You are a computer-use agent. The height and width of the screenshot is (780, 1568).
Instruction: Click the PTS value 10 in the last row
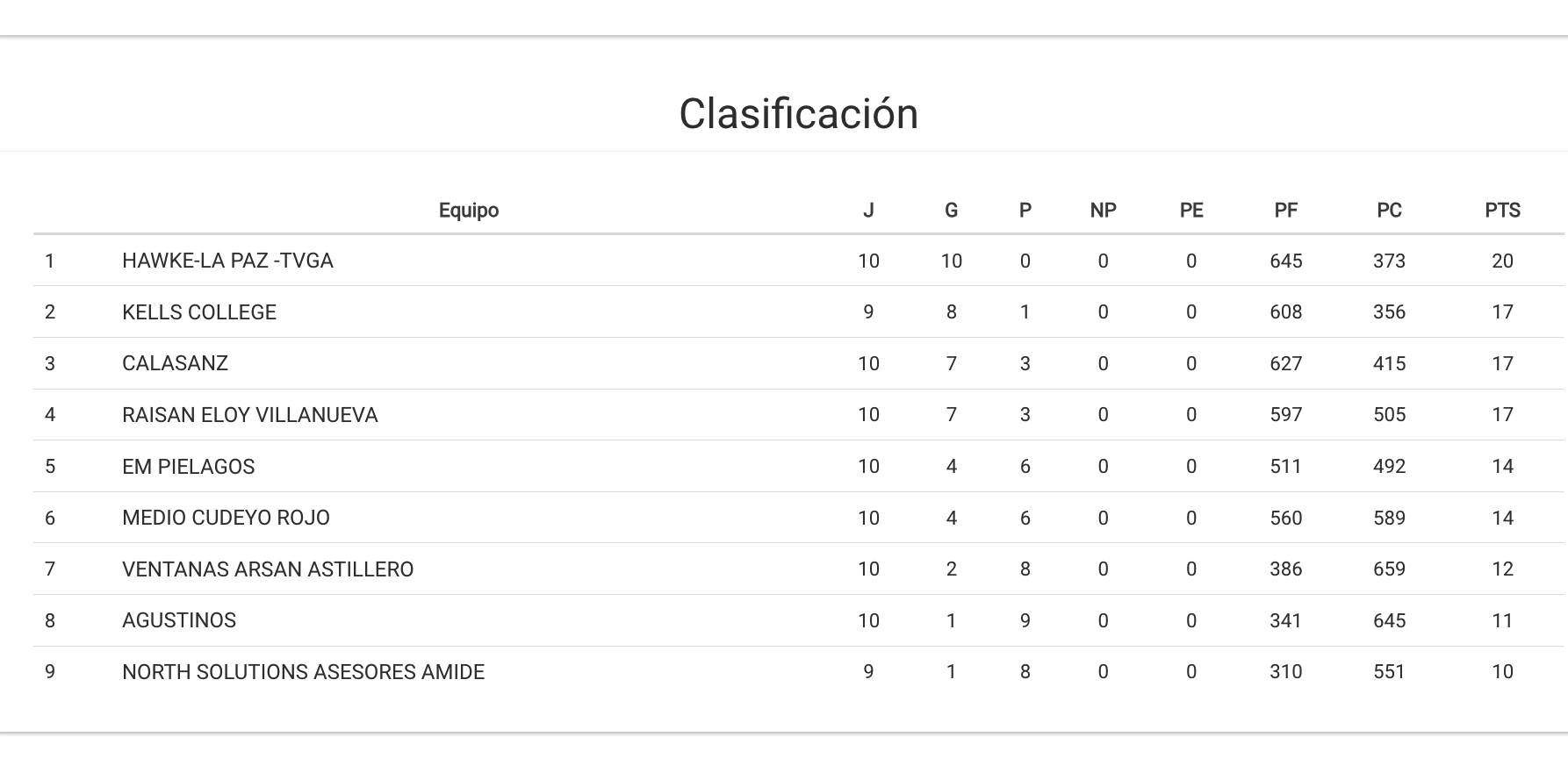(x=1502, y=672)
